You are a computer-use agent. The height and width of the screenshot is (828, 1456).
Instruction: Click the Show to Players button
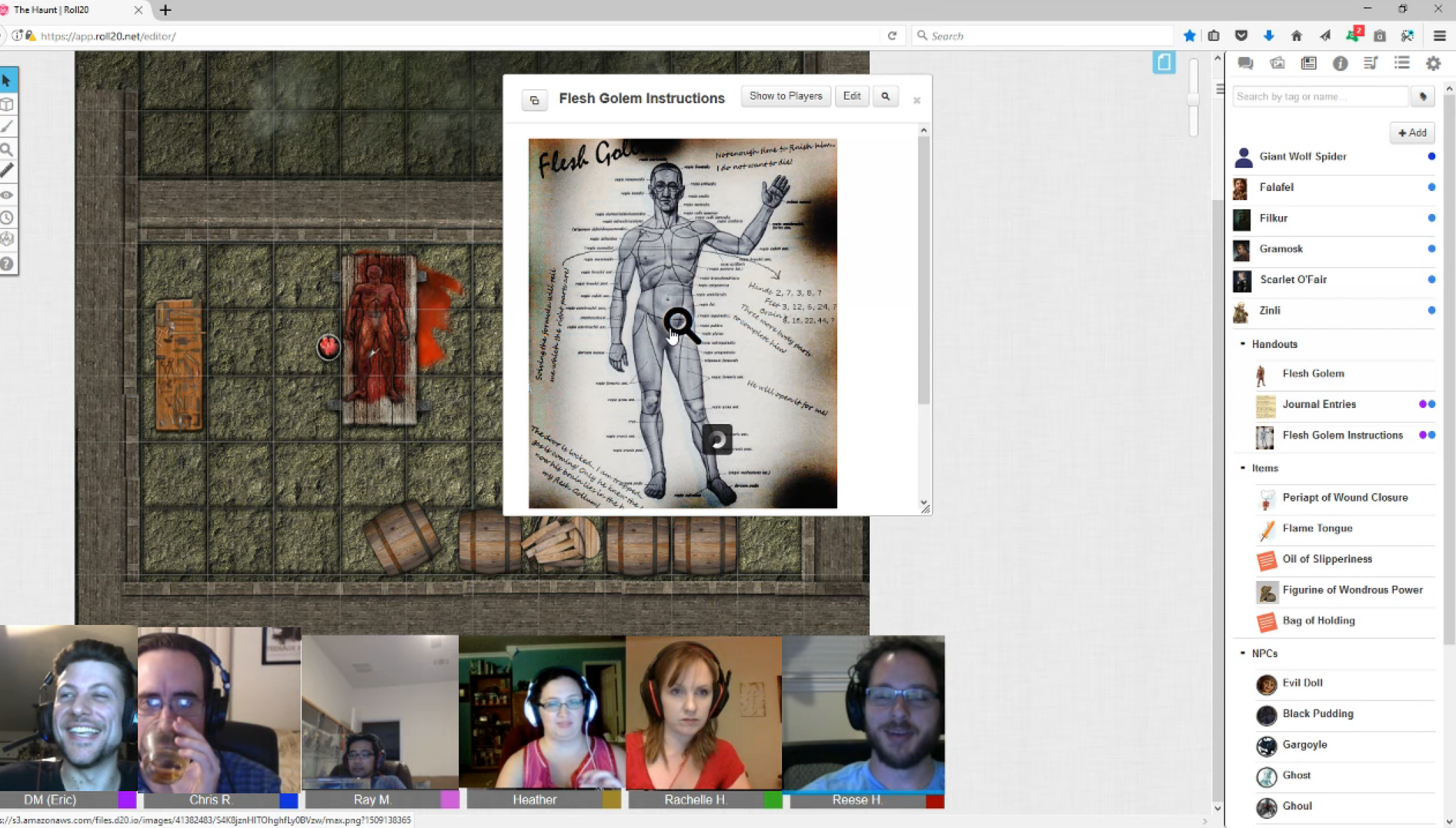coord(785,96)
